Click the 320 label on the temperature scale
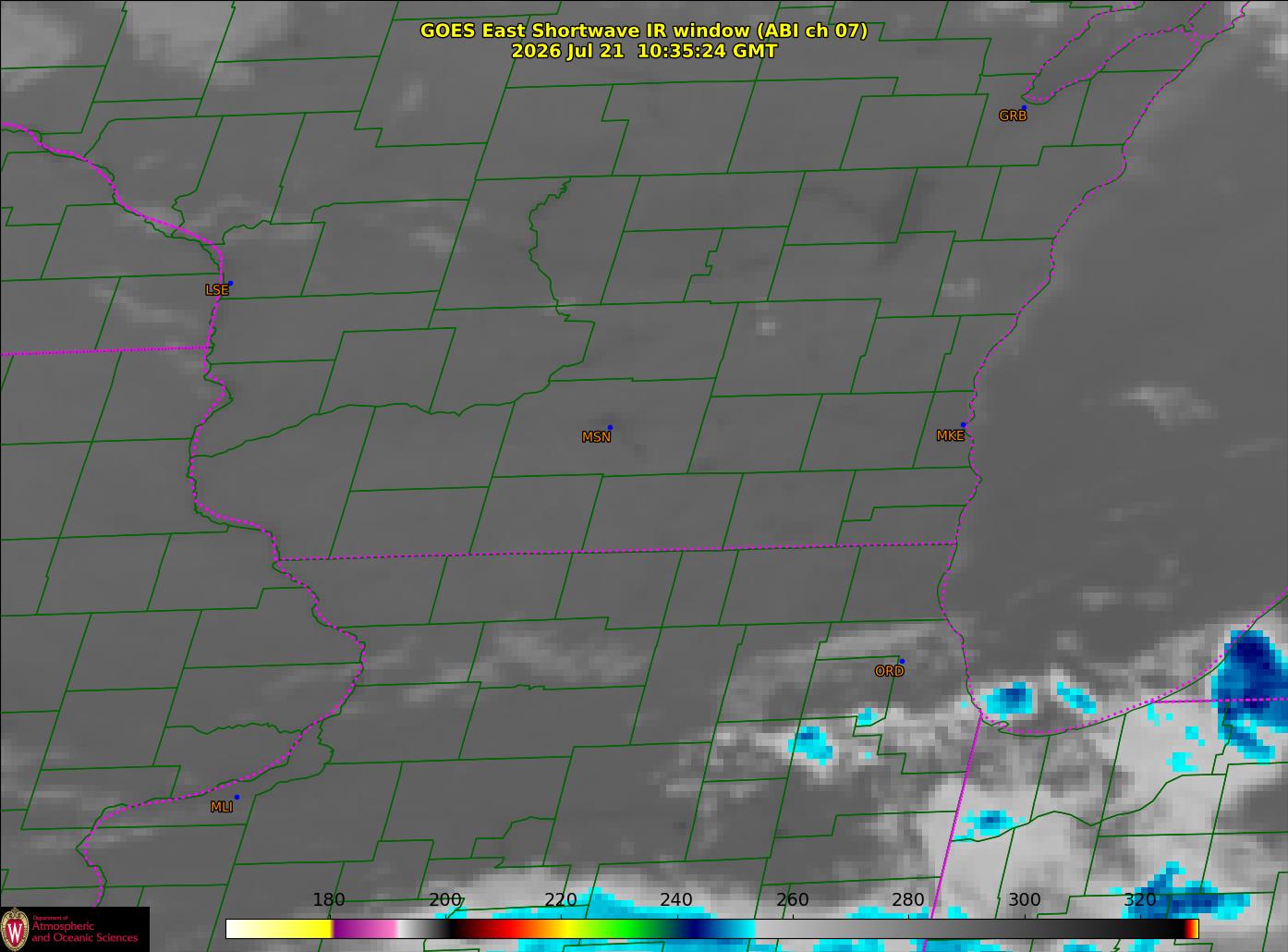Image resolution: width=1288 pixels, height=952 pixels. tap(1140, 900)
